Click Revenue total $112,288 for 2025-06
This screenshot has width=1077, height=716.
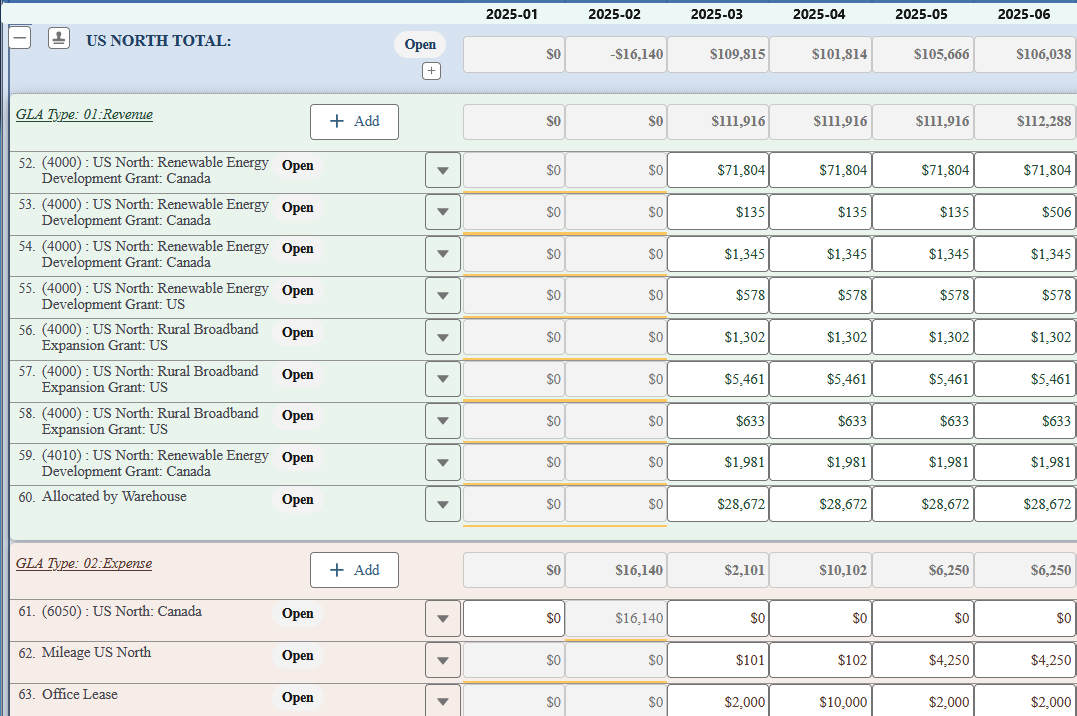tap(1025, 122)
